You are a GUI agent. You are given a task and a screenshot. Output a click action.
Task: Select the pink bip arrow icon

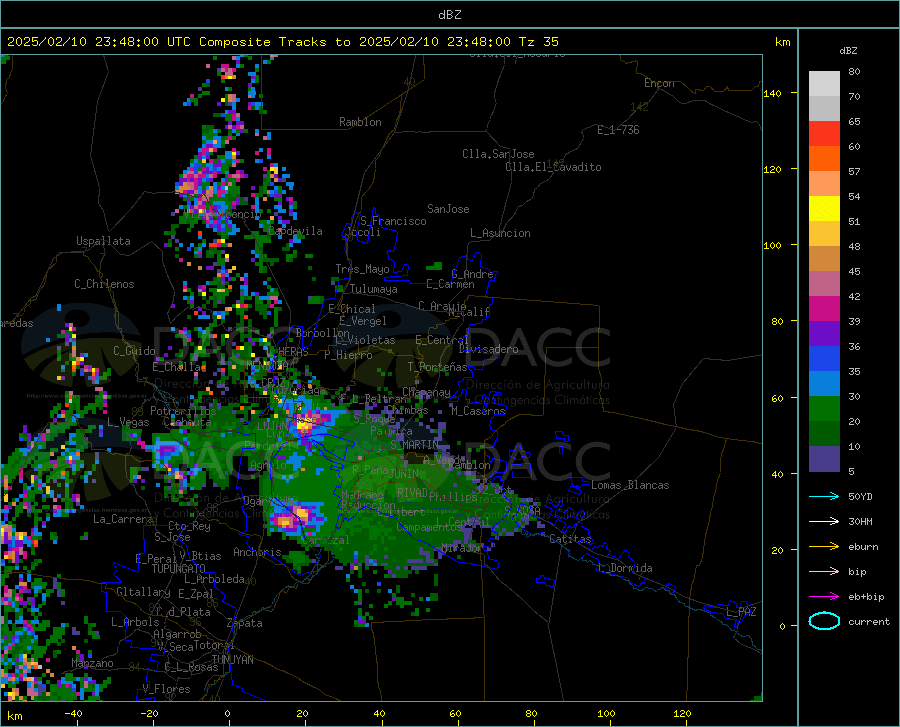point(824,572)
